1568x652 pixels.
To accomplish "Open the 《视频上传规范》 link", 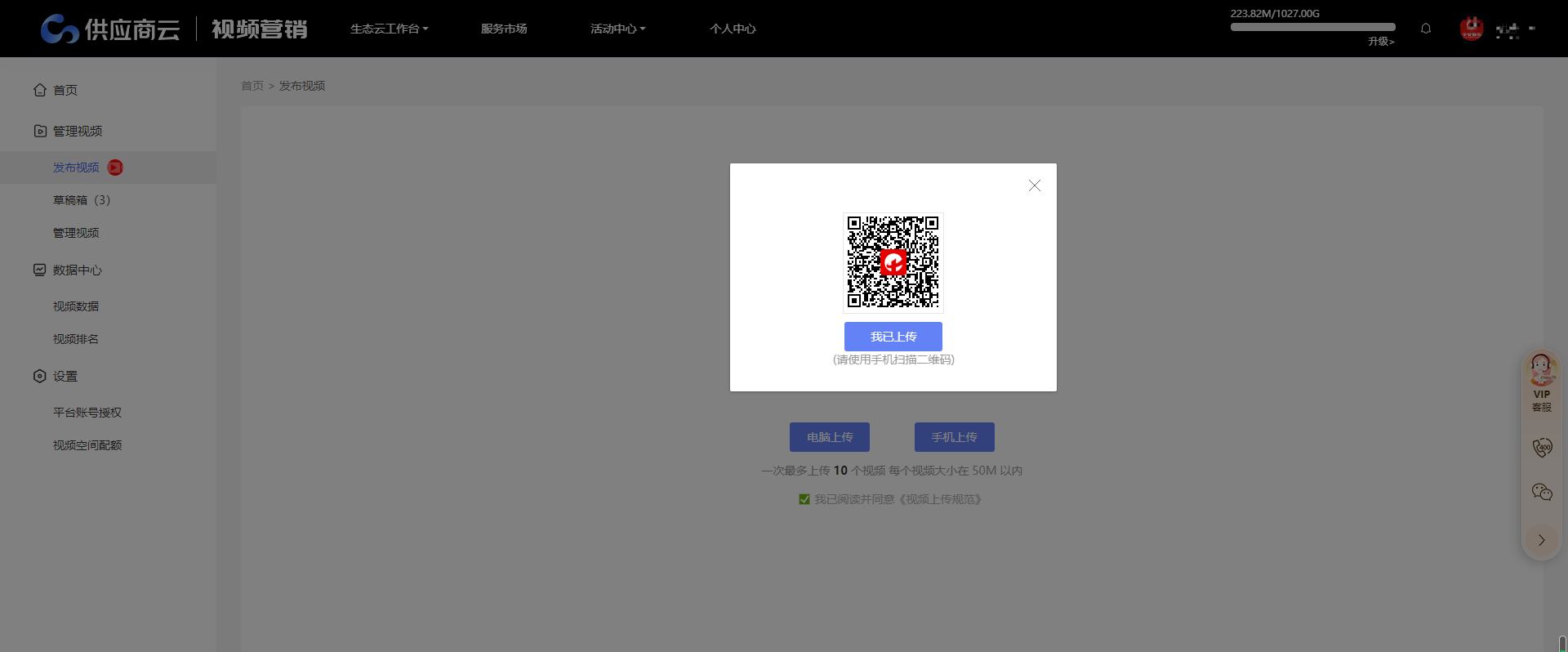I will [941, 499].
